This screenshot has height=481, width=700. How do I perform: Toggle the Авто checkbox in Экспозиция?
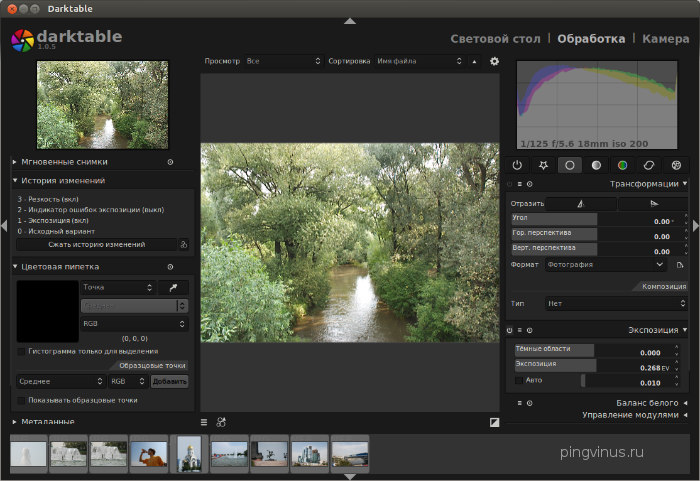pos(519,381)
